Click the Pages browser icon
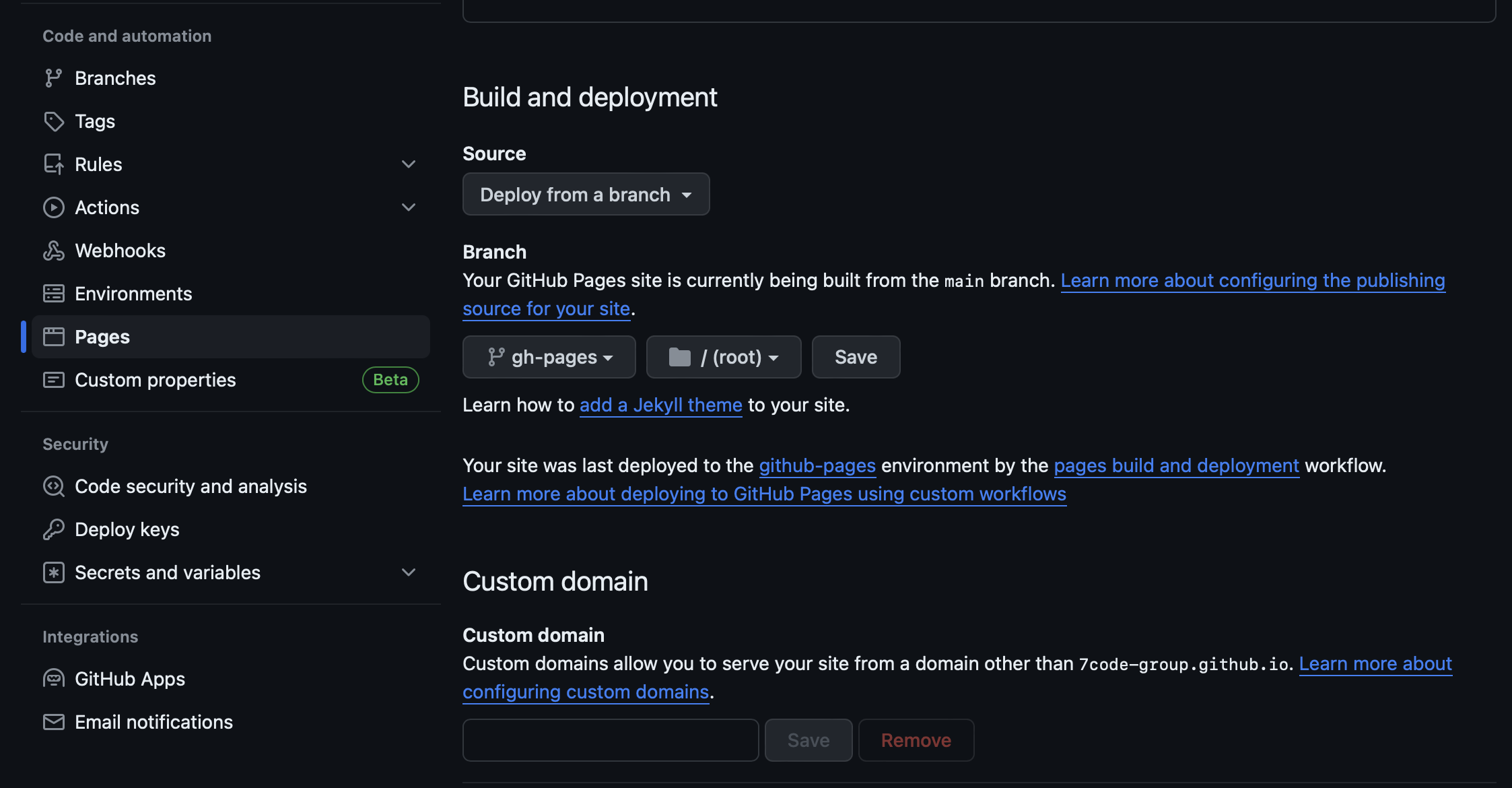This screenshot has height=788, width=1512. 54,337
